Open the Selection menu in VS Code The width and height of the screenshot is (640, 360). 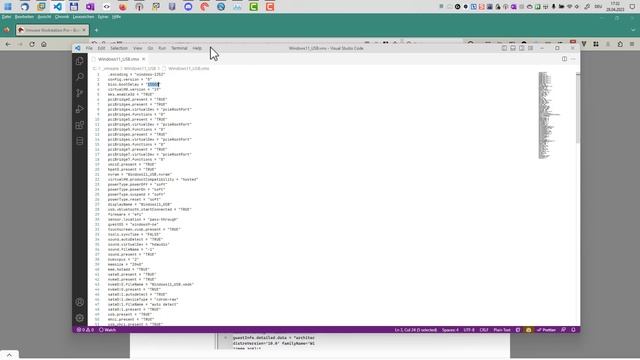pyautogui.click(x=119, y=48)
